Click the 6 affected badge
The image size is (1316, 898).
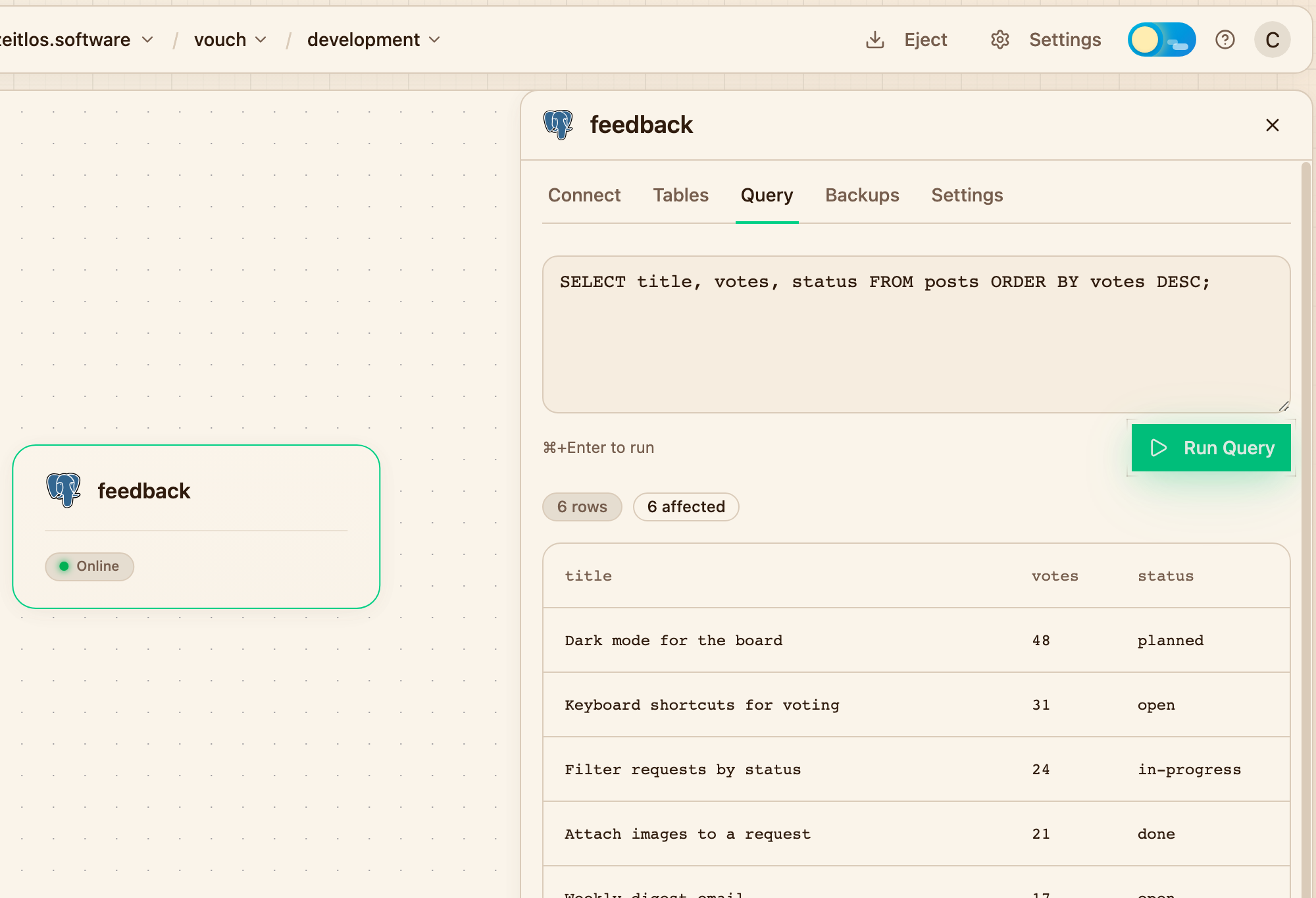point(686,507)
